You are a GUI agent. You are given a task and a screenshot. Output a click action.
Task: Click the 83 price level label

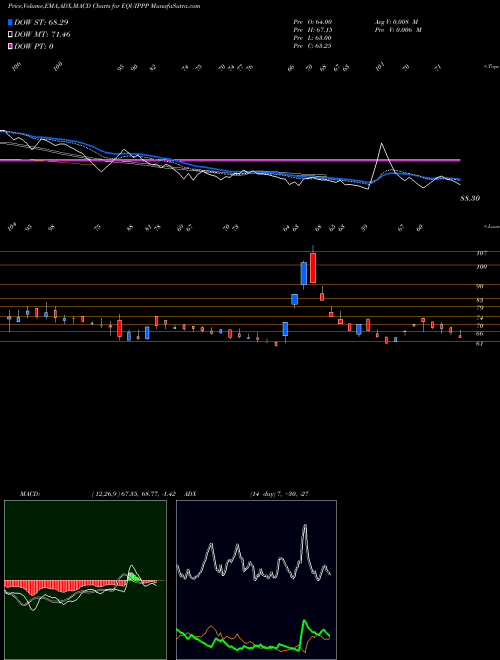coord(480,301)
